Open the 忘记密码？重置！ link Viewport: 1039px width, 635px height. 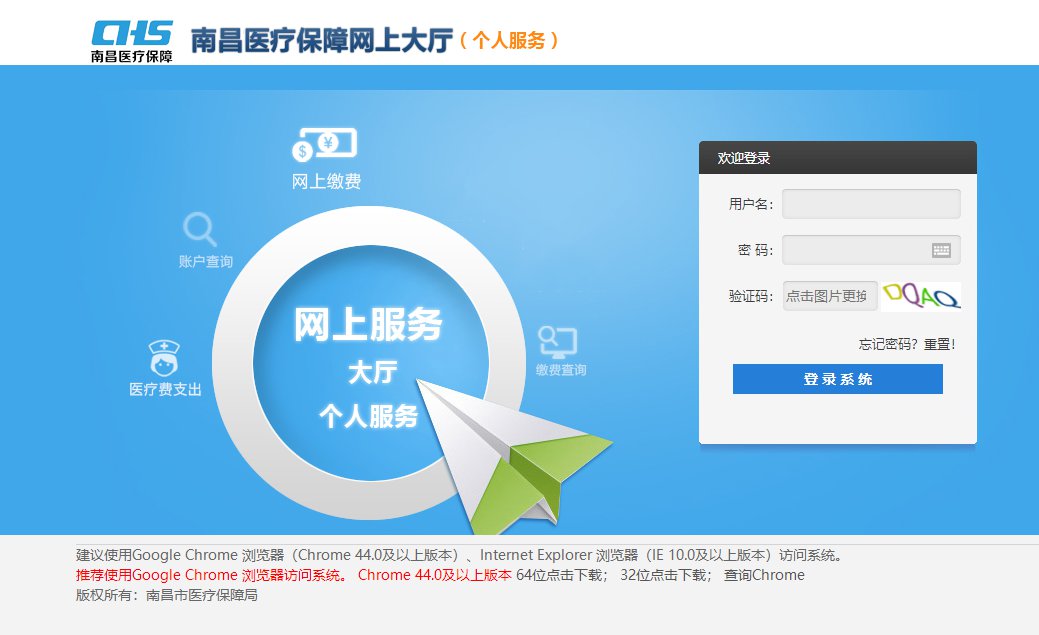click(906, 344)
